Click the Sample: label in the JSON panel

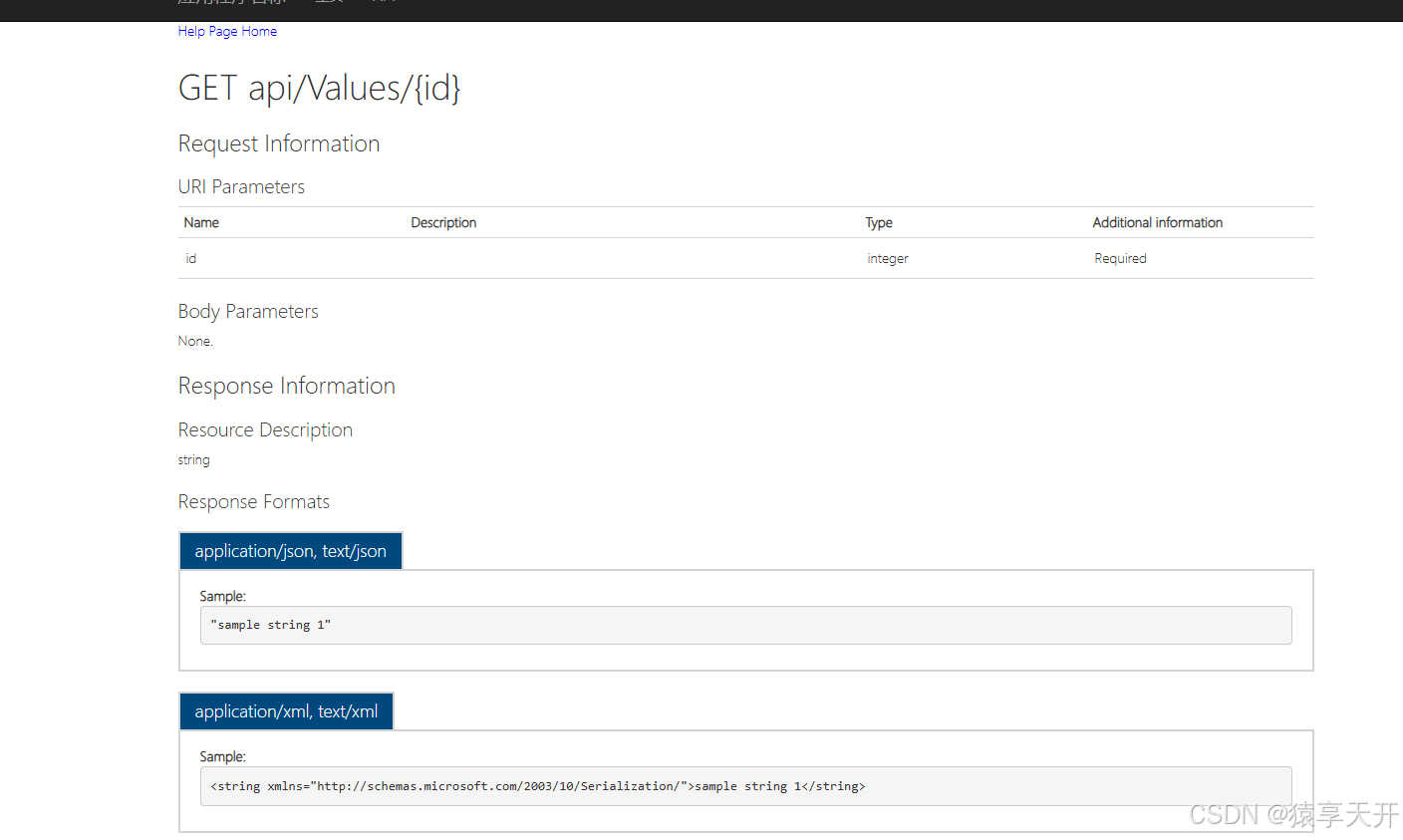pos(222,596)
